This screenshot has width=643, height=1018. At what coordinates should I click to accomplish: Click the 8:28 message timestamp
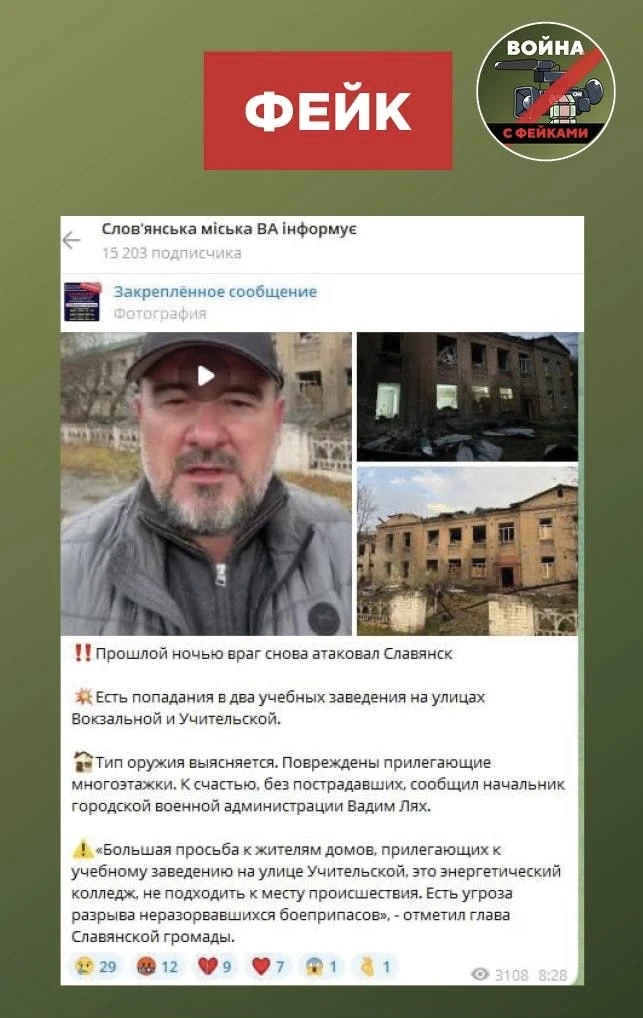point(553,975)
